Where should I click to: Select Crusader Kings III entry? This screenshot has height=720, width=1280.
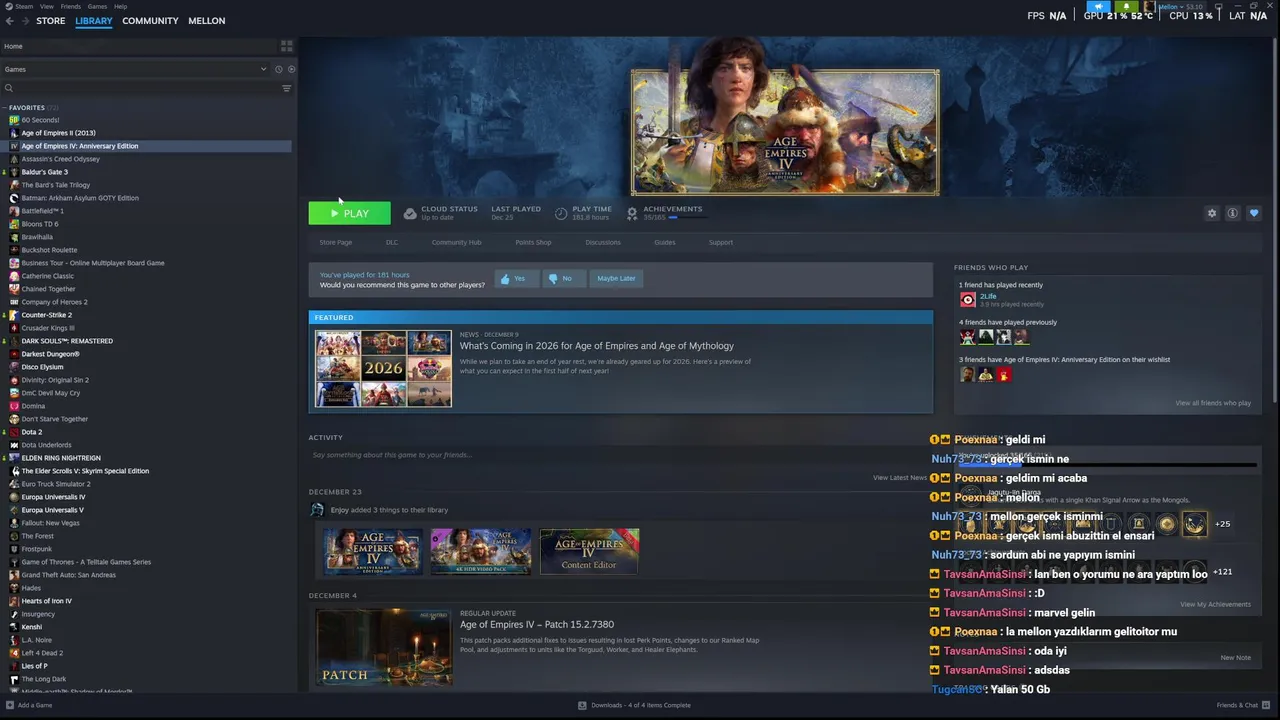tap(48, 328)
